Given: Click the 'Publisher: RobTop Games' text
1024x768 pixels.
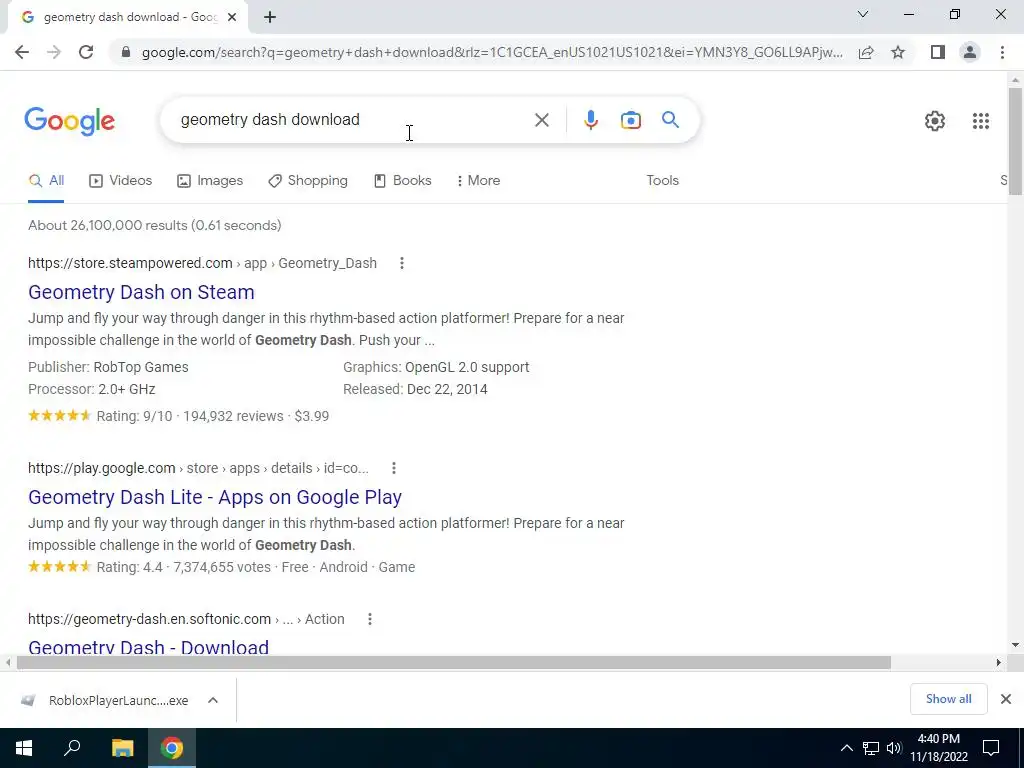Looking at the screenshot, I should tap(108, 367).
